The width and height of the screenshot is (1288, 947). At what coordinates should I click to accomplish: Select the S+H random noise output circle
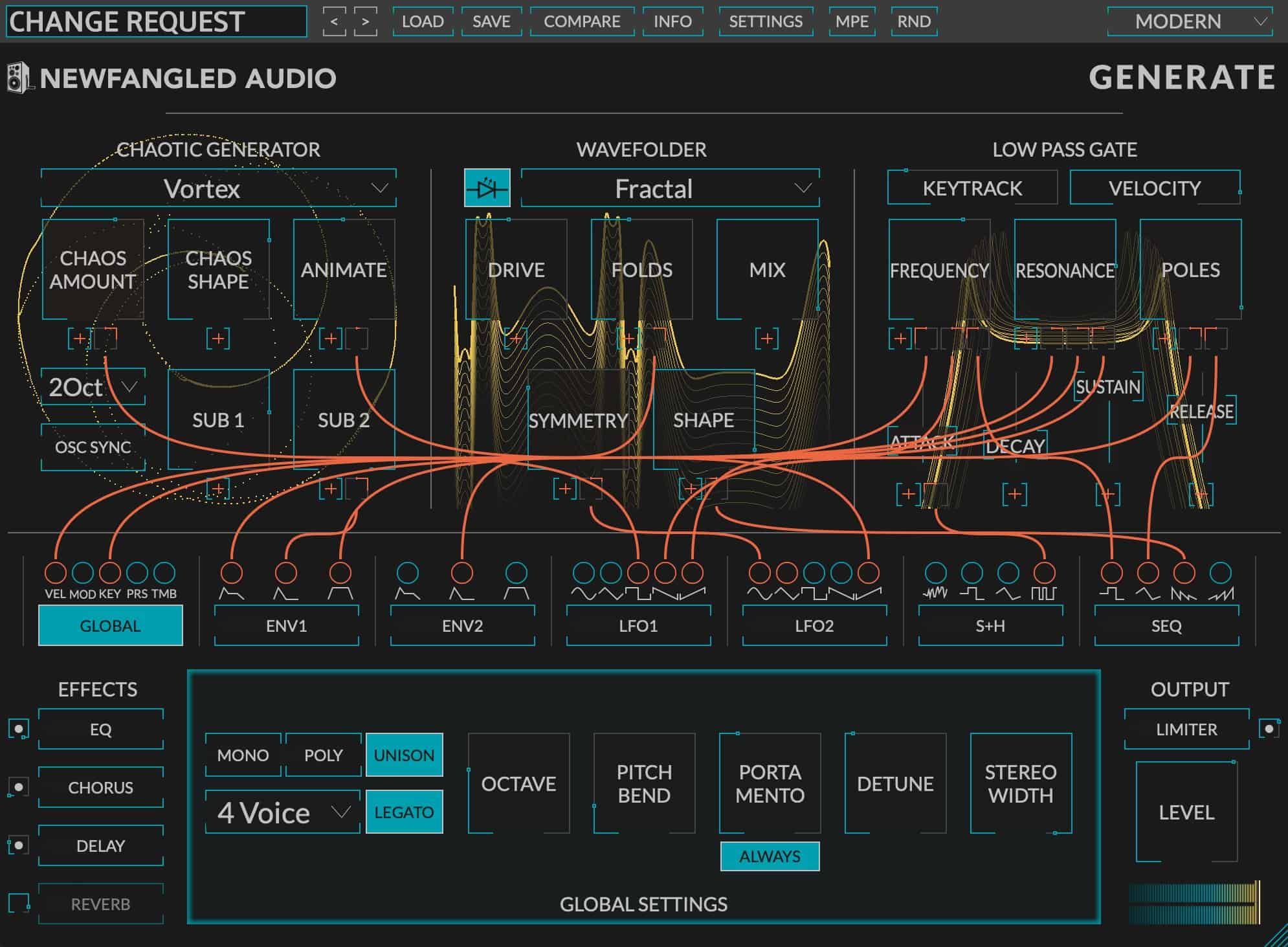coord(936,573)
